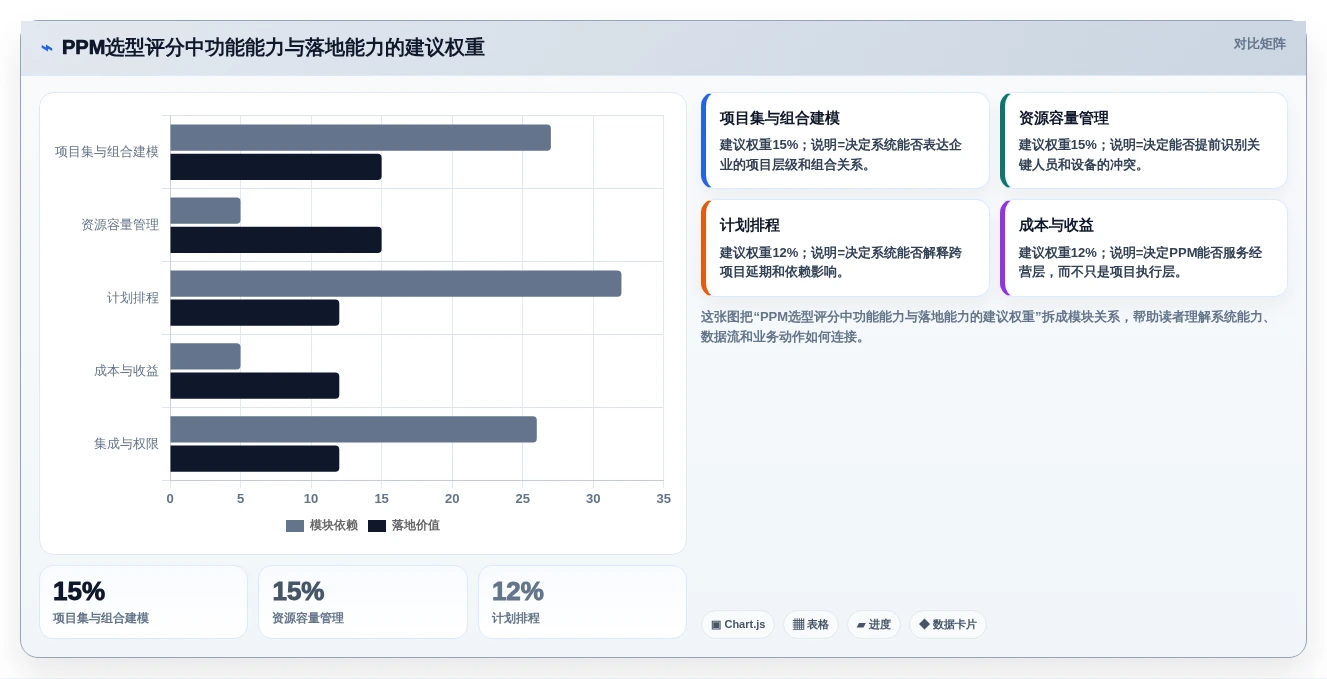Click the x-axis tick value 35
Viewport: 1327px width, 679px height.
663,499
